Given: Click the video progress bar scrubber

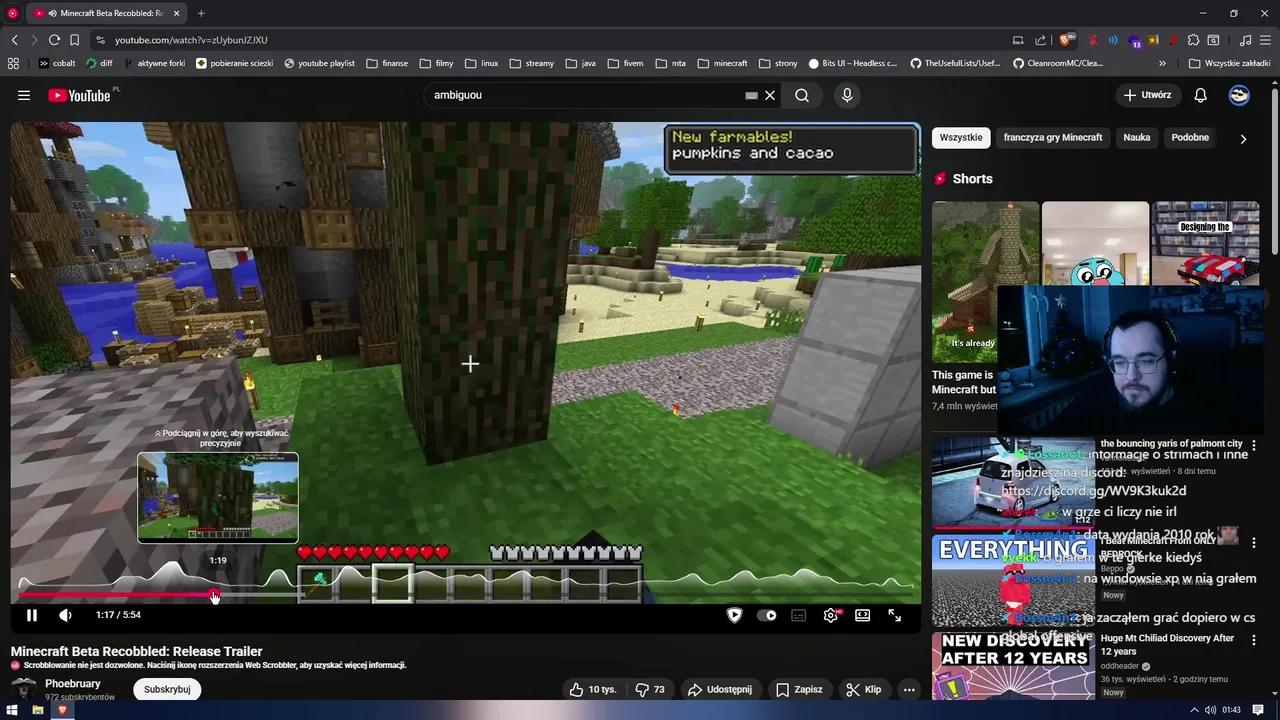Looking at the screenshot, I should coord(214,595).
